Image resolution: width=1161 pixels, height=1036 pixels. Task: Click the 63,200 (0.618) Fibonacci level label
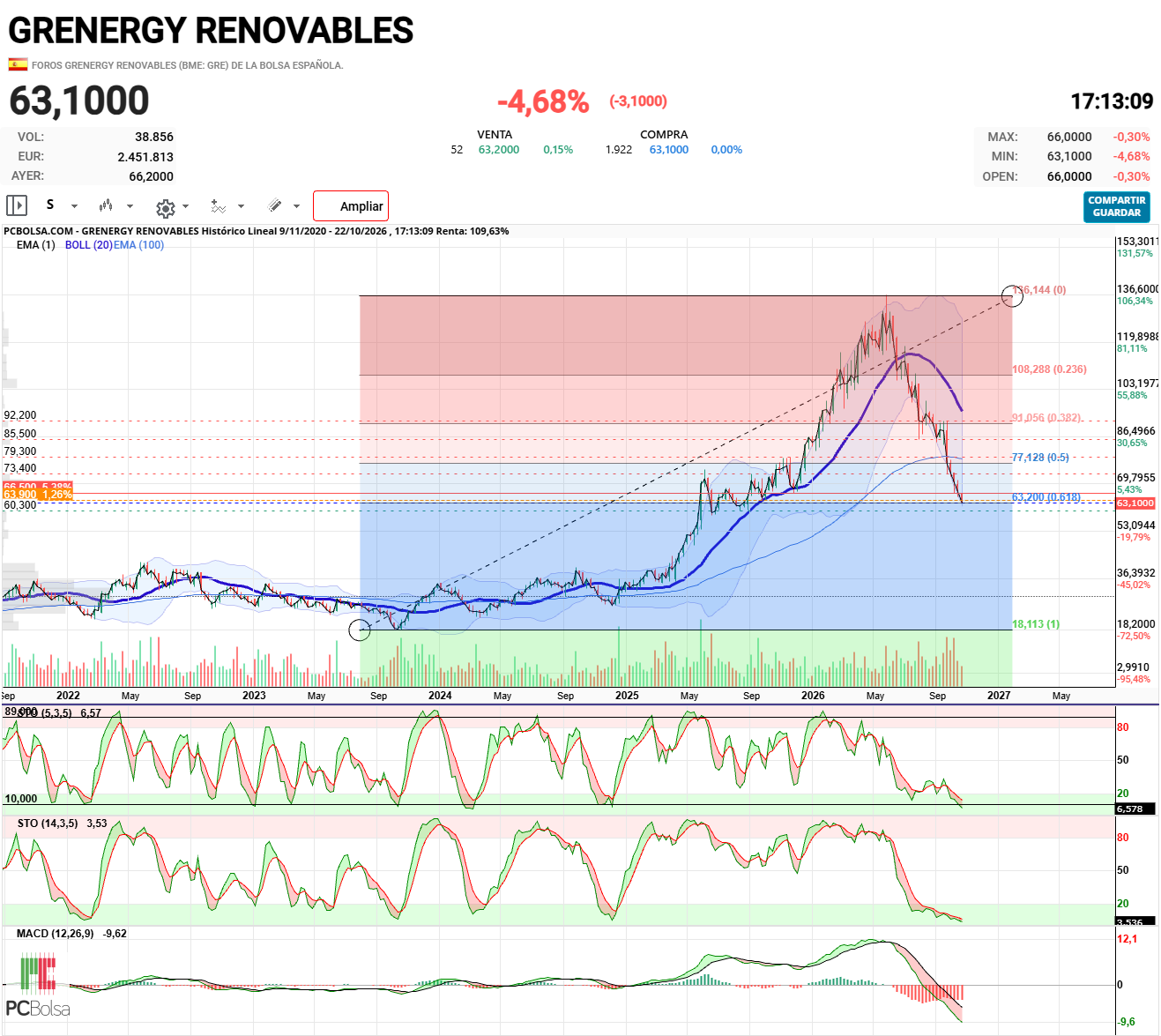pos(1046,497)
